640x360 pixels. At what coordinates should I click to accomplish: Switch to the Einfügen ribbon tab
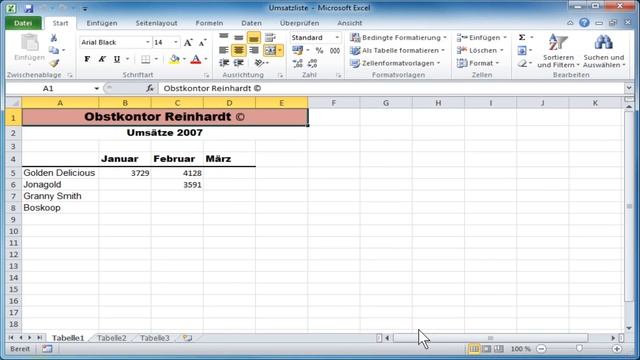point(102,23)
